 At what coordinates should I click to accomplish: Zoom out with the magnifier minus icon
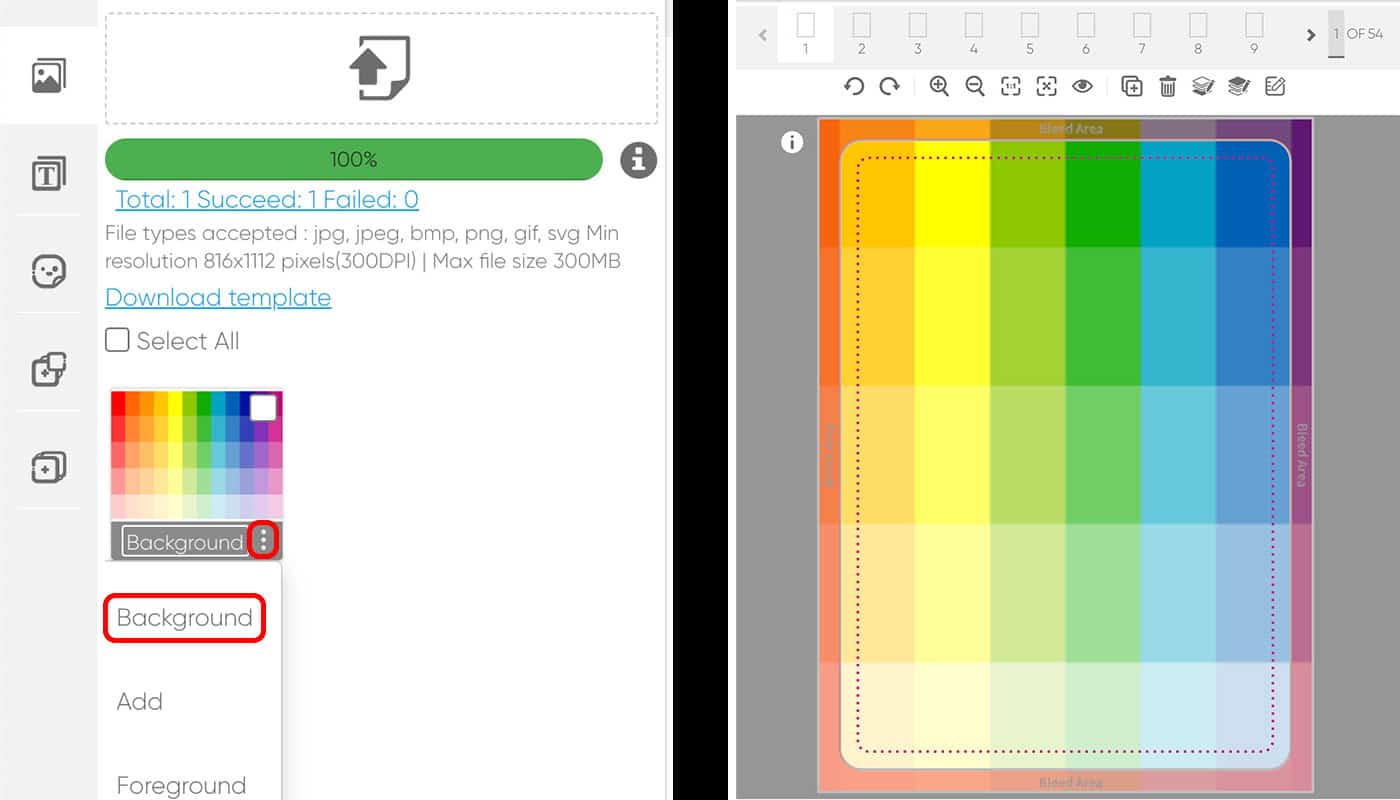coord(975,87)
